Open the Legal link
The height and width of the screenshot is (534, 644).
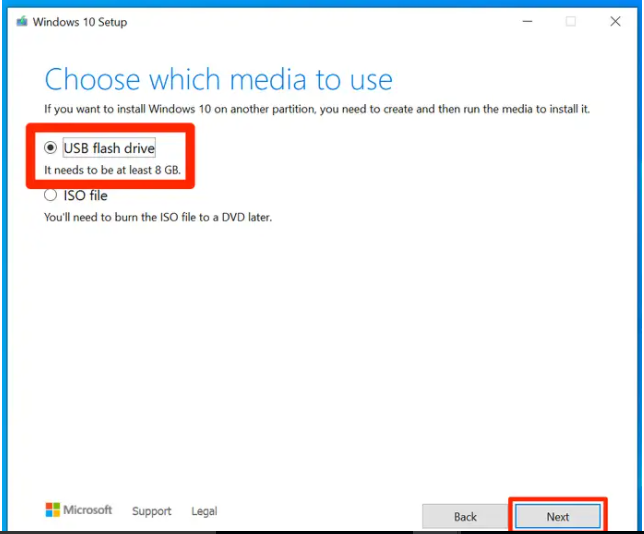click(x=204, y=511)
